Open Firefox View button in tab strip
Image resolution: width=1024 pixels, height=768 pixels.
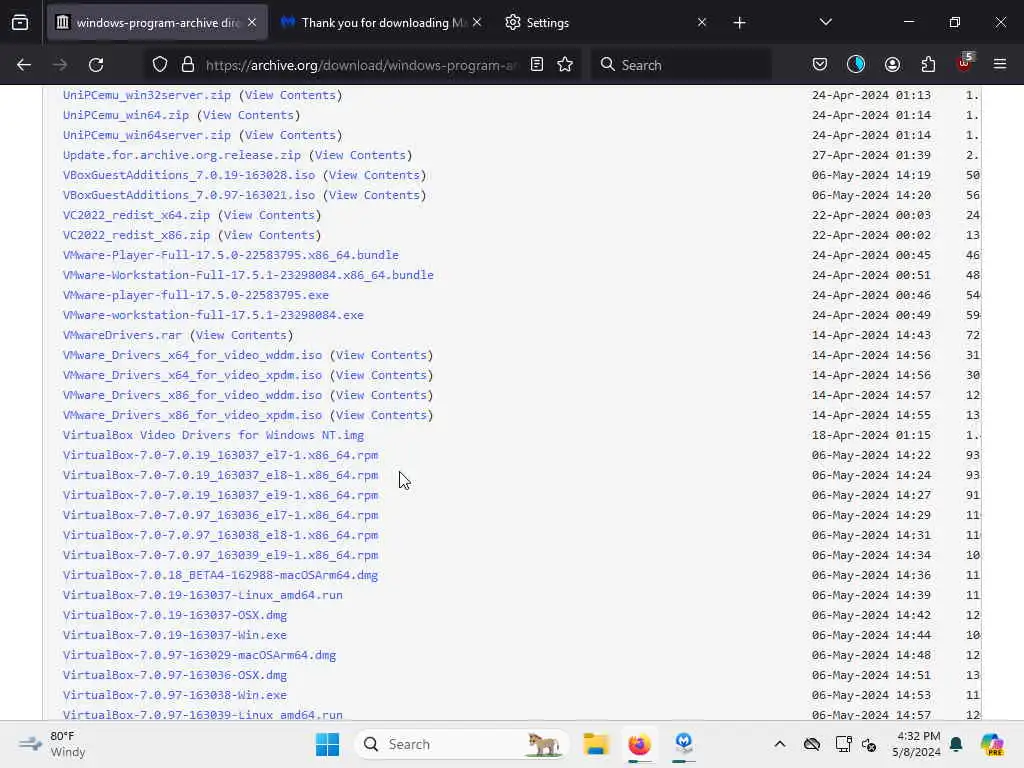point(20,23)
